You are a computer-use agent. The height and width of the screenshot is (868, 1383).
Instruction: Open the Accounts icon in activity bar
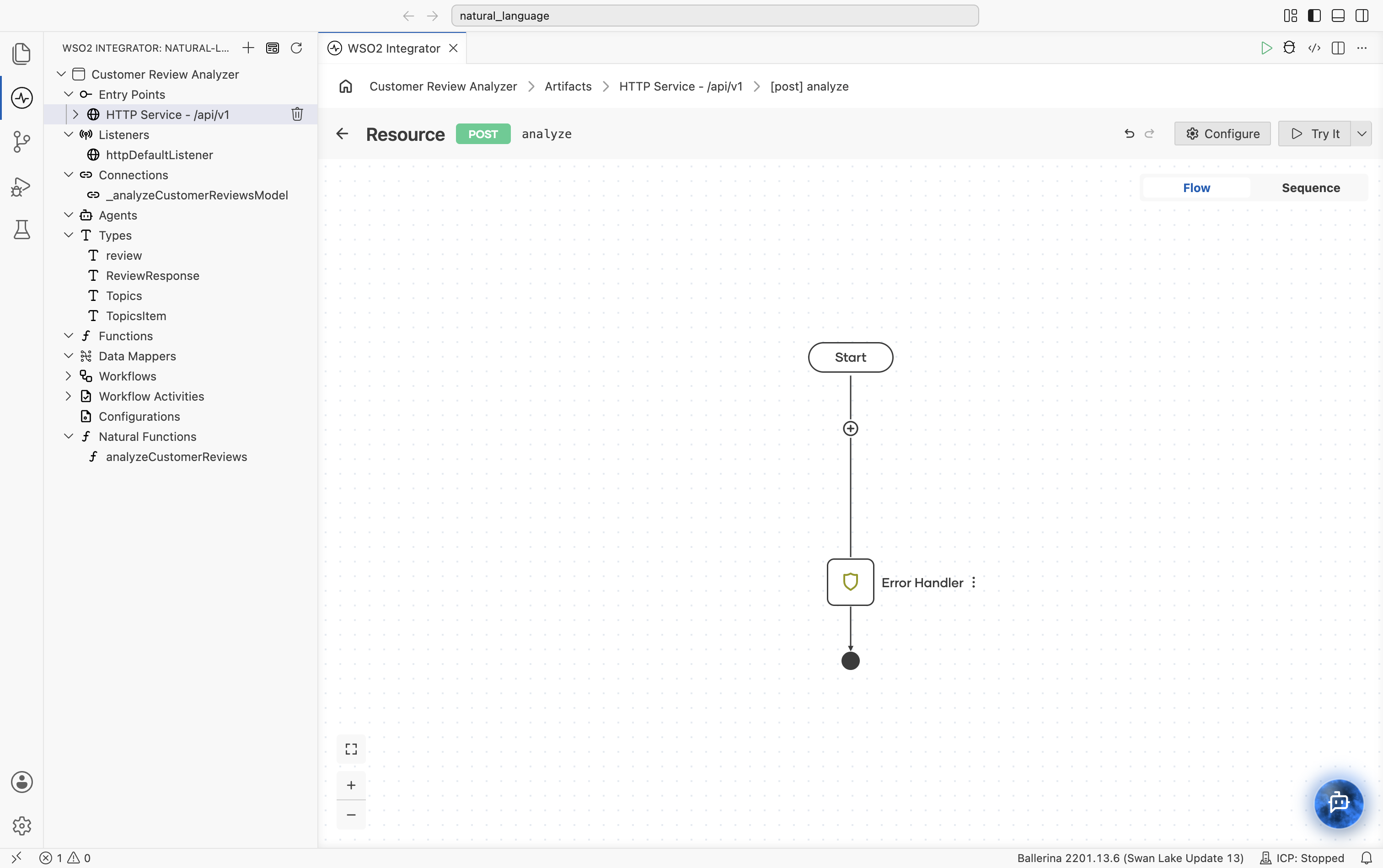[22, 782]
